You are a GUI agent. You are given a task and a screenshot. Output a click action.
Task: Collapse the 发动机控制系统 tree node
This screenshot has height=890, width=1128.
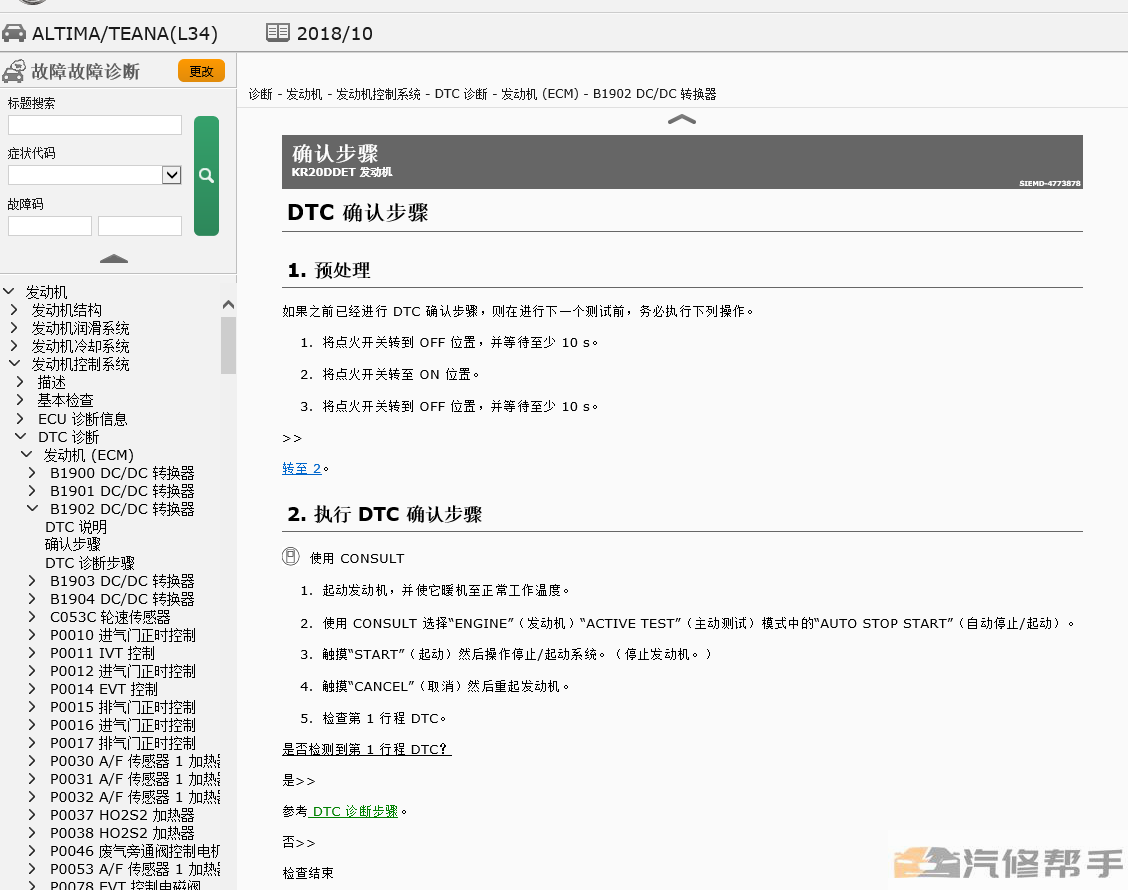[14, 364]
